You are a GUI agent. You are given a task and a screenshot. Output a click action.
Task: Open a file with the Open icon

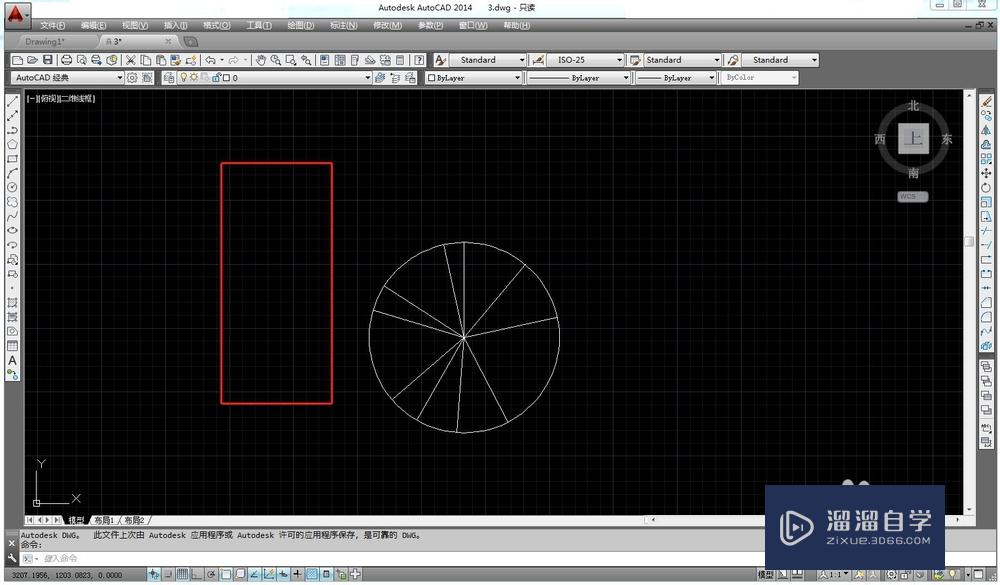click(31, 59)
